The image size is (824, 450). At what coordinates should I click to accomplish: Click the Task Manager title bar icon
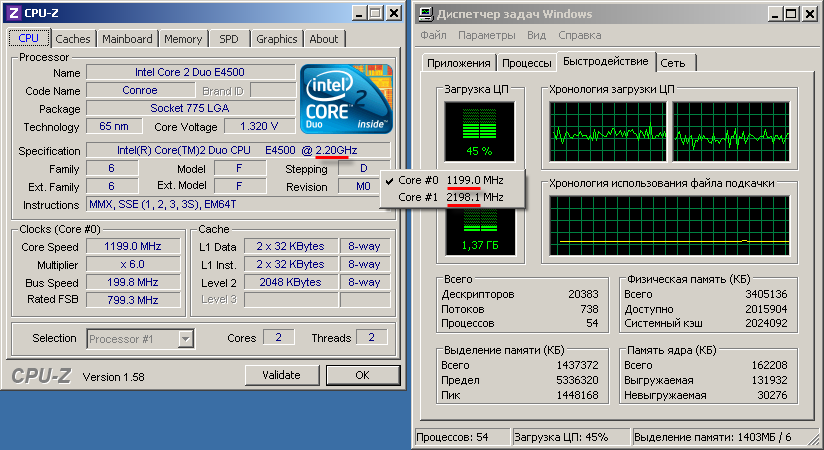[x=426, y=13]
